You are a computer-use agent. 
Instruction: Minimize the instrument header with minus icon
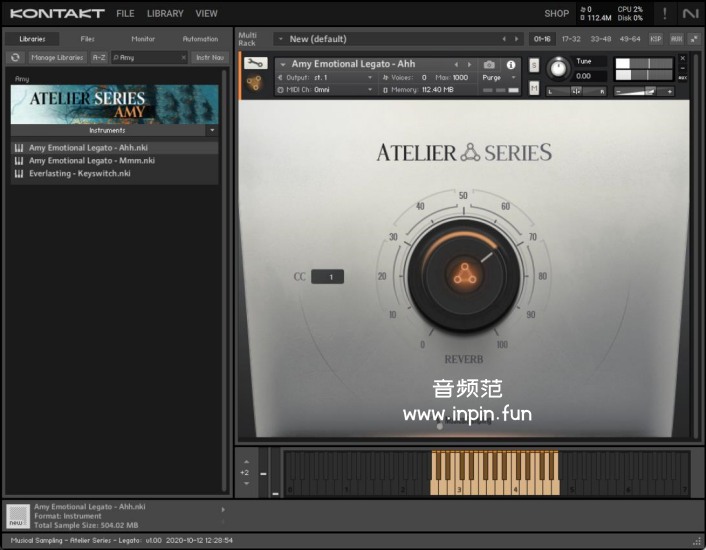pos(683,68)
